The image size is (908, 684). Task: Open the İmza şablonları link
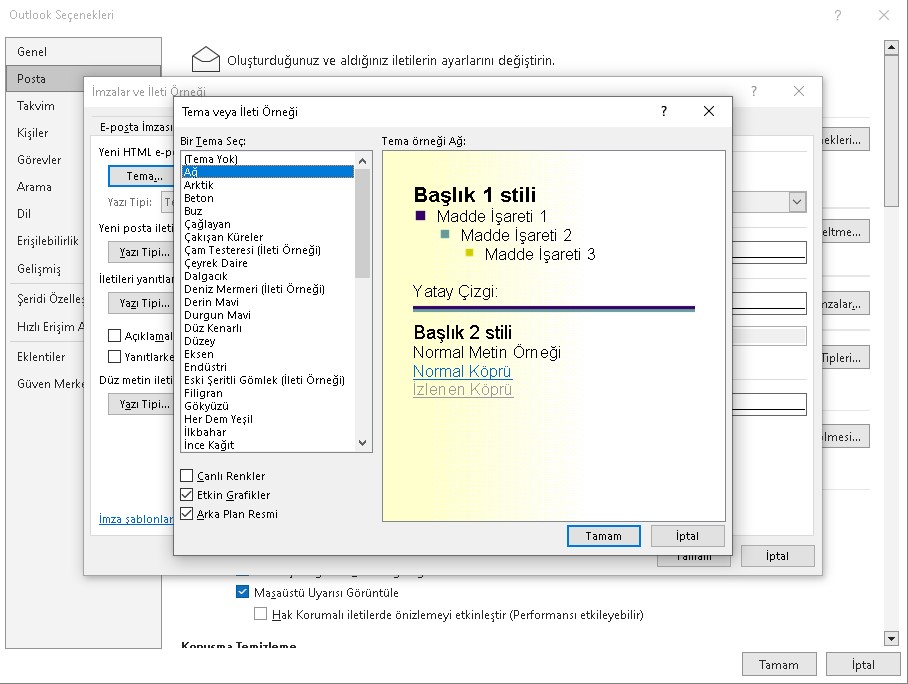pos(136,519)
